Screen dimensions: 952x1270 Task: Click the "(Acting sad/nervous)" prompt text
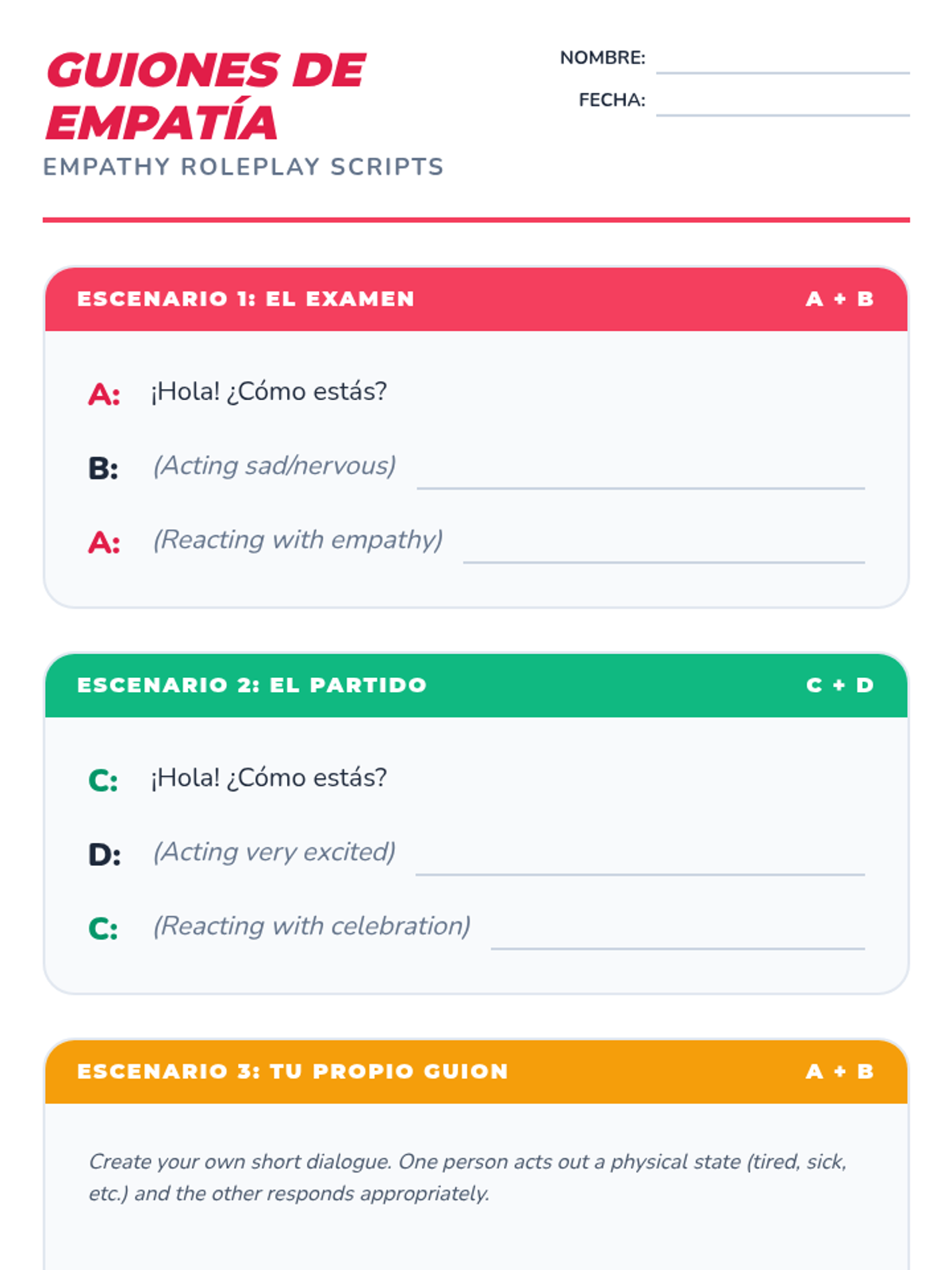(x=274, y=466)
